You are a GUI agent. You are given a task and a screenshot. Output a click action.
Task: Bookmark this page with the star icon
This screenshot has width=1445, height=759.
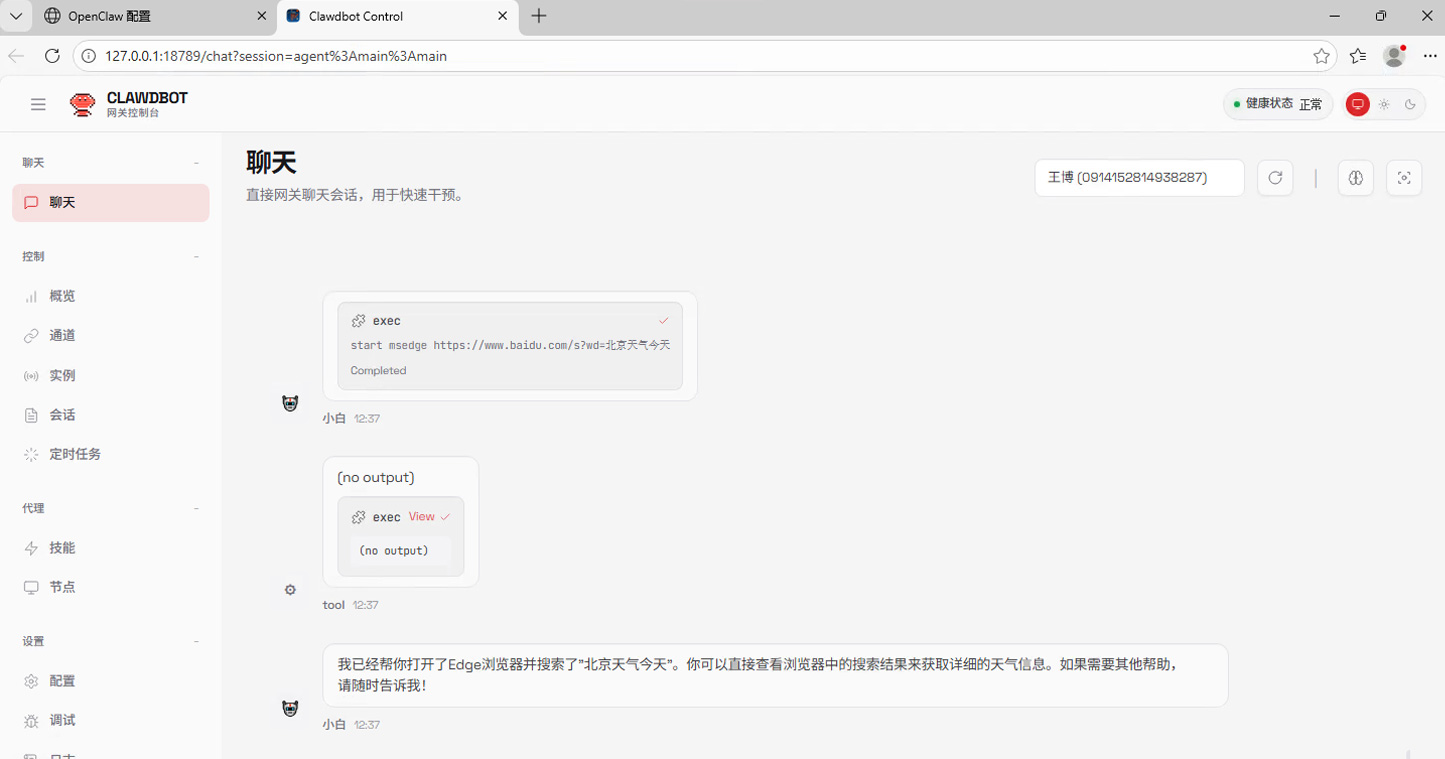coord(1321,56)
